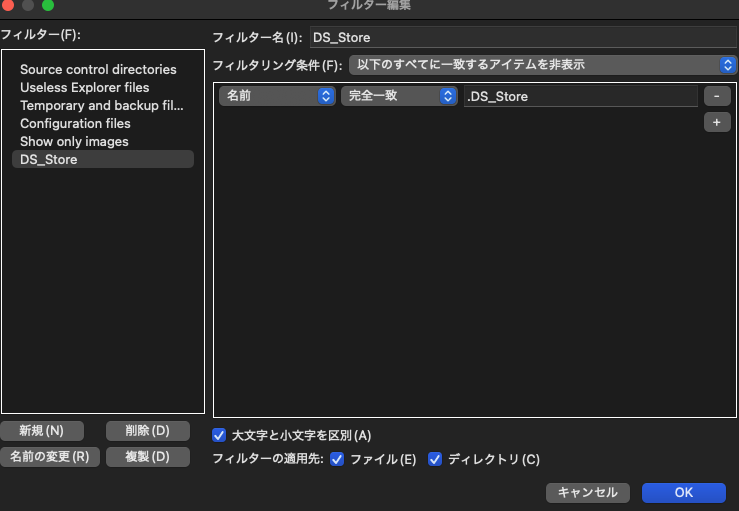Screen dimensions: 739x511
Task: Click the .DS_Store condition value field
Action: click(x=580, y=97)
